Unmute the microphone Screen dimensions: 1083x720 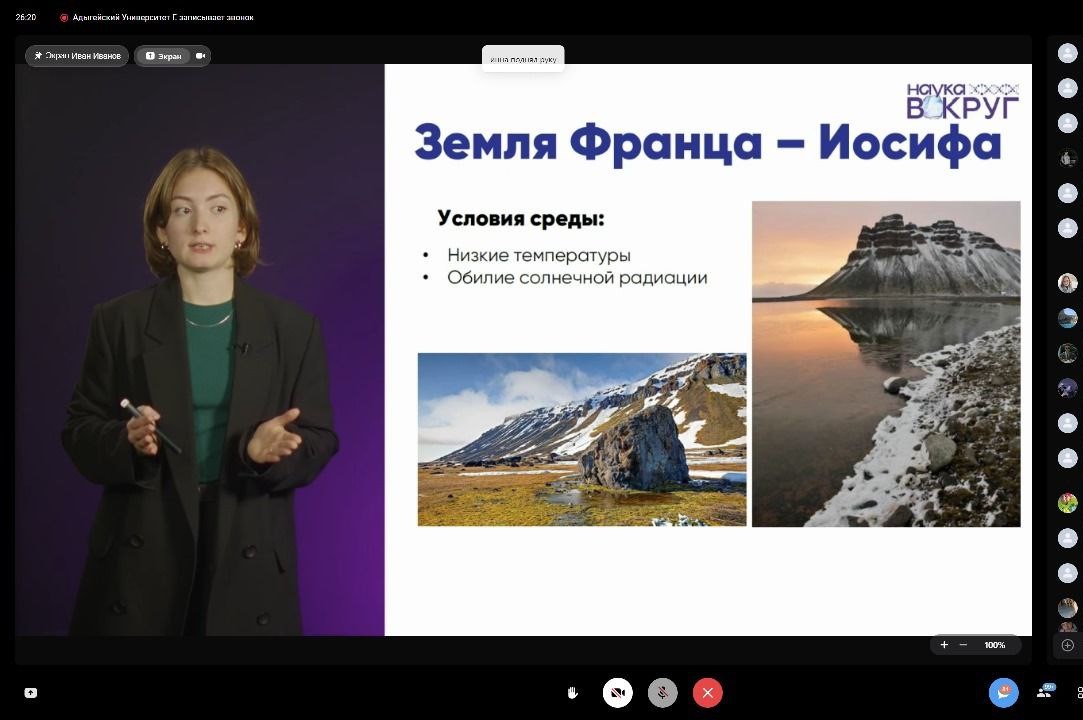pos(662,693)
